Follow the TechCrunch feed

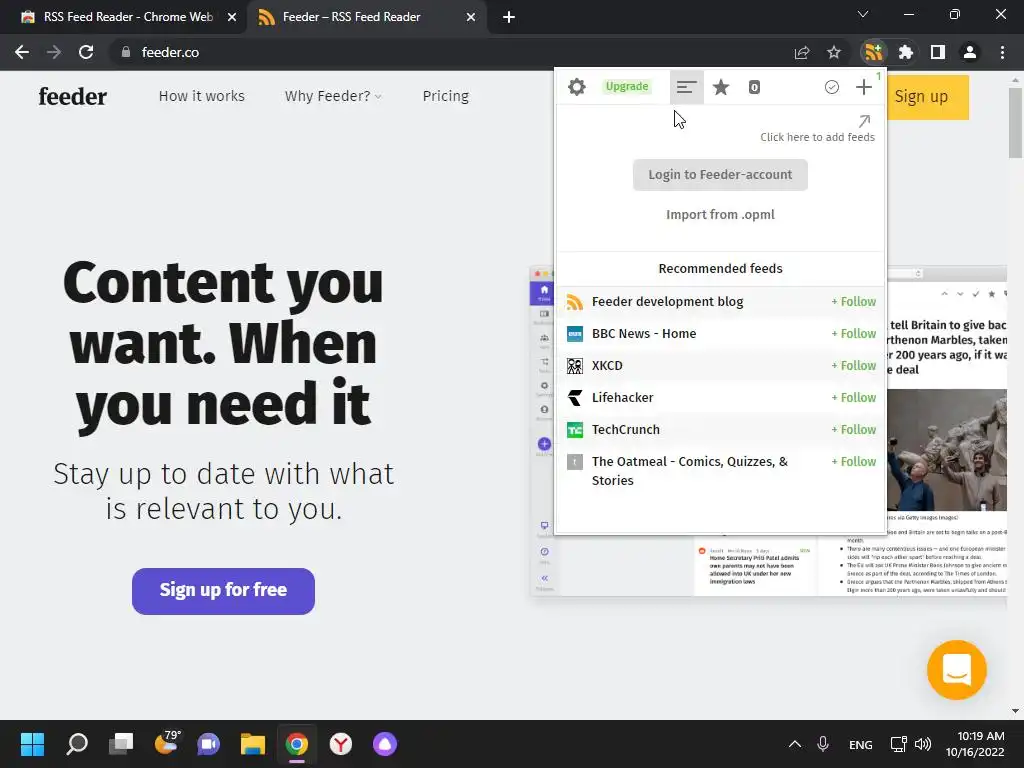(854, 430)
